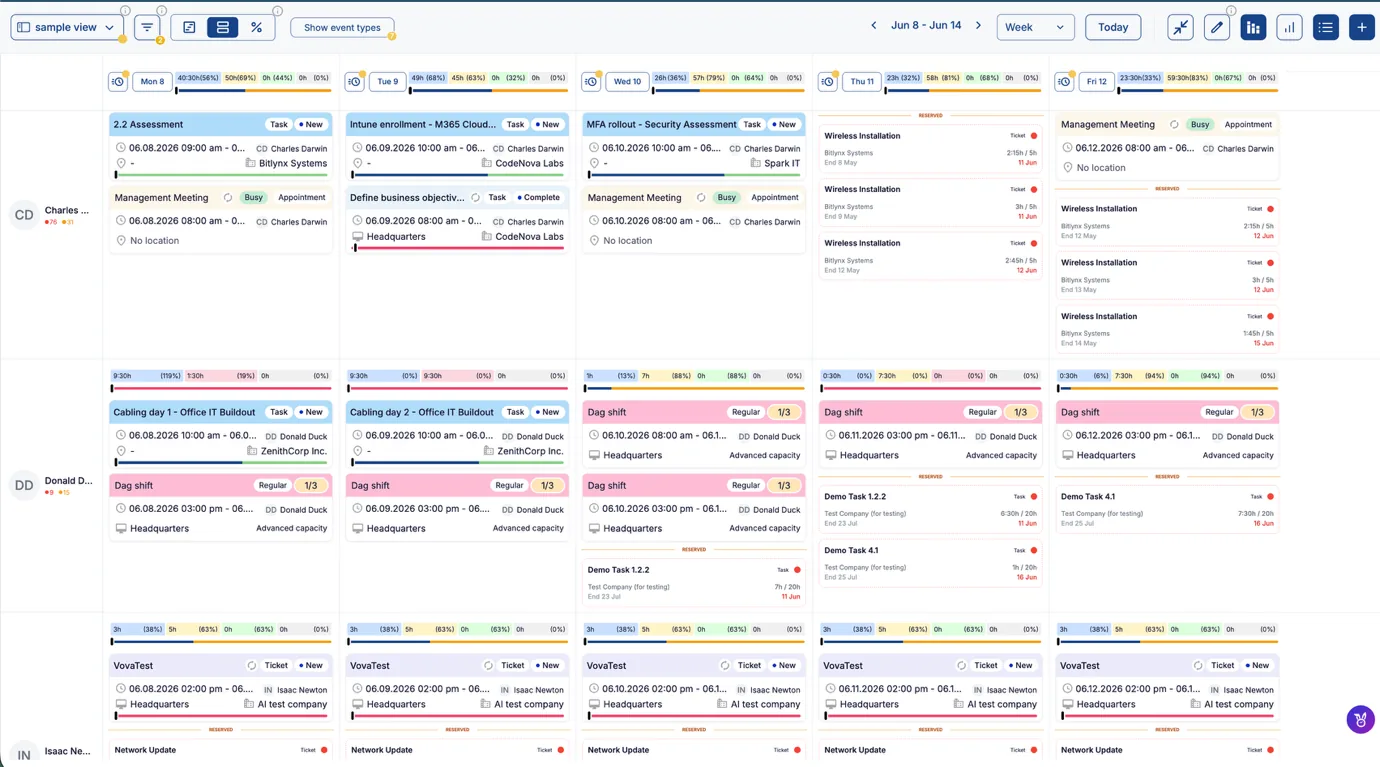Click the Today button
The width and height of the screenshot is (1380, 767).
1113,27
